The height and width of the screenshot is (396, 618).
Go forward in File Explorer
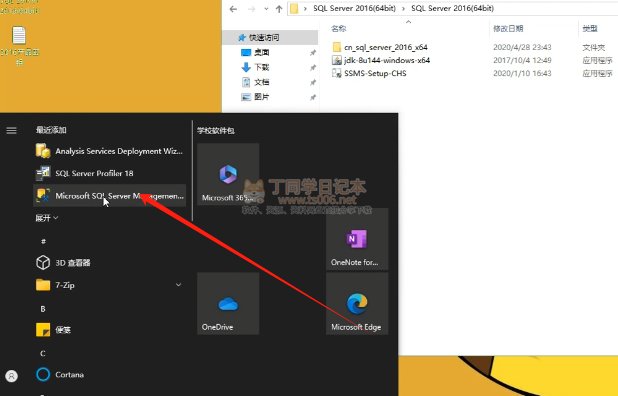(251, 9)
